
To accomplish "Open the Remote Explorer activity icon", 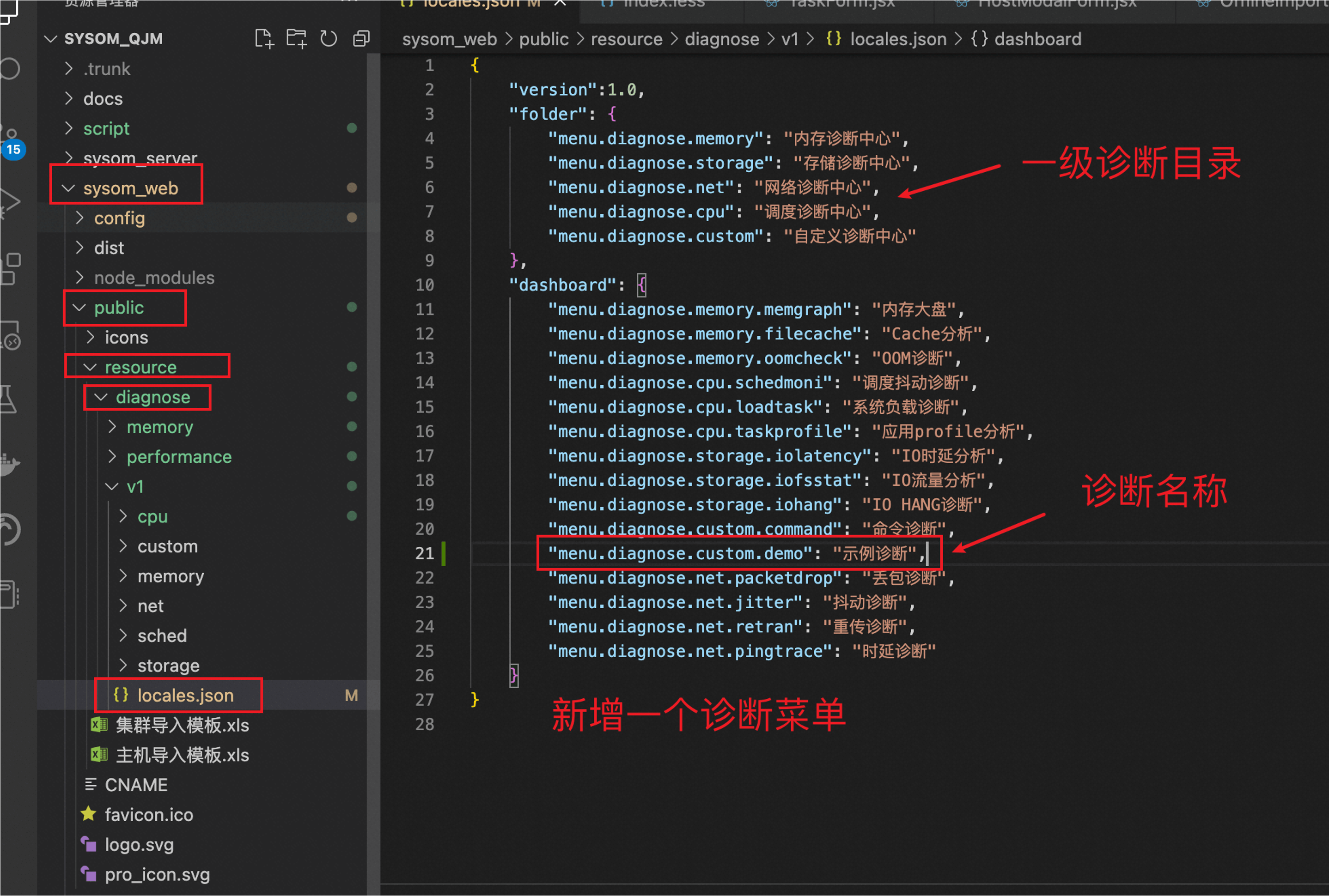I will coord(11,334).
